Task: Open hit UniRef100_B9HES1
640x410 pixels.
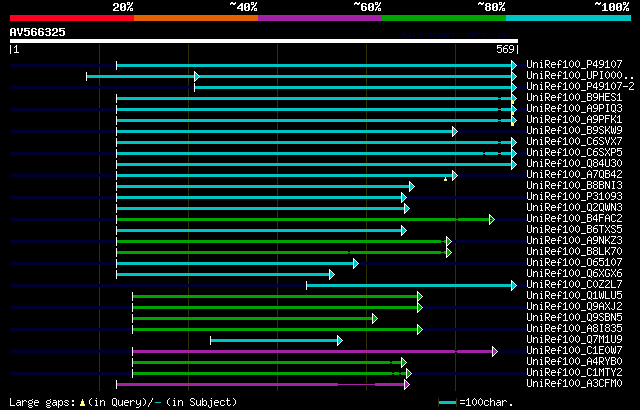Action: point(574,98)
